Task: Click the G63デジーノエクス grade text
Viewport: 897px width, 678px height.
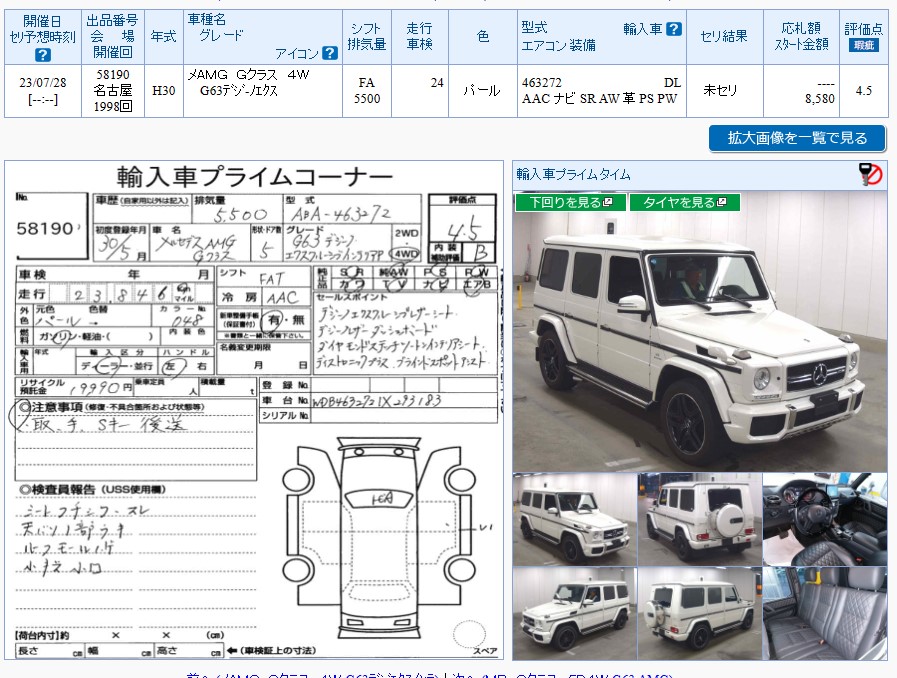Action: [x=239, y=90]
